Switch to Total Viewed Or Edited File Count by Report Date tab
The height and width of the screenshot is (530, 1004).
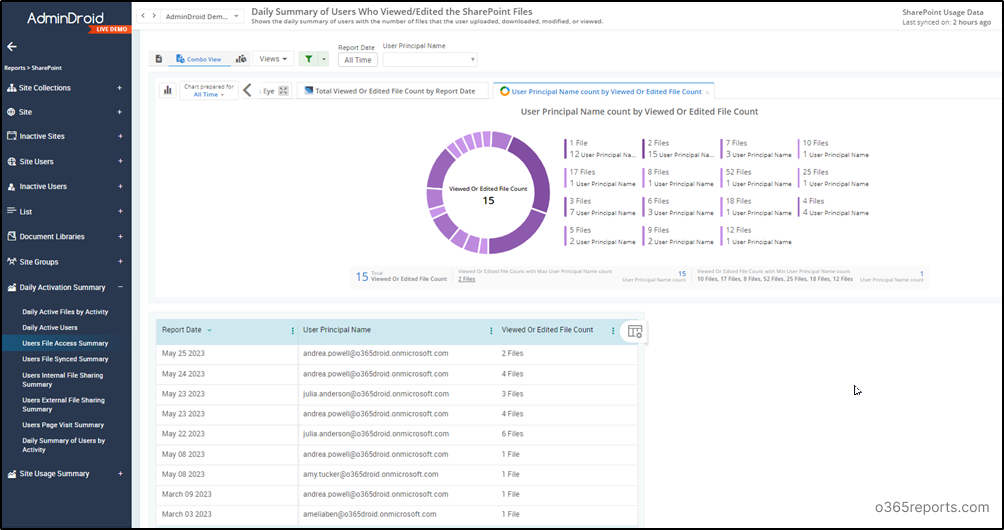coord(392,91)
